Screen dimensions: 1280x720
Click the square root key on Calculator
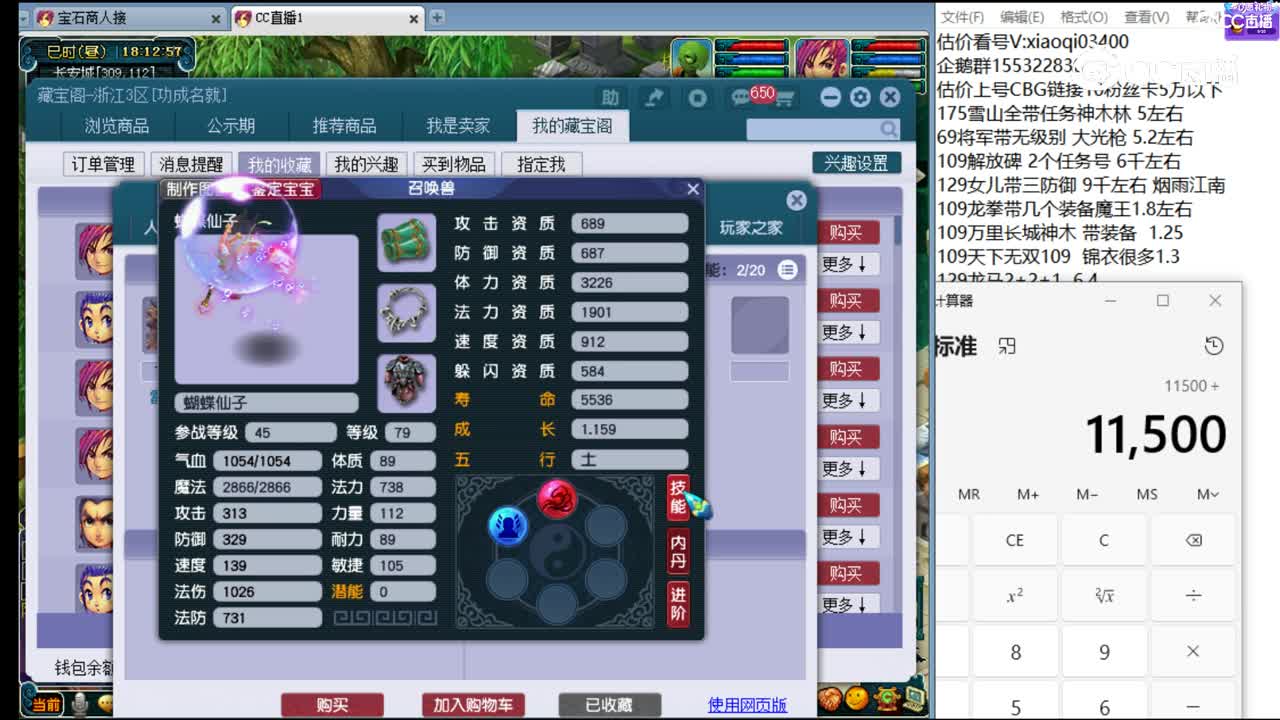tap(1104, 596)
